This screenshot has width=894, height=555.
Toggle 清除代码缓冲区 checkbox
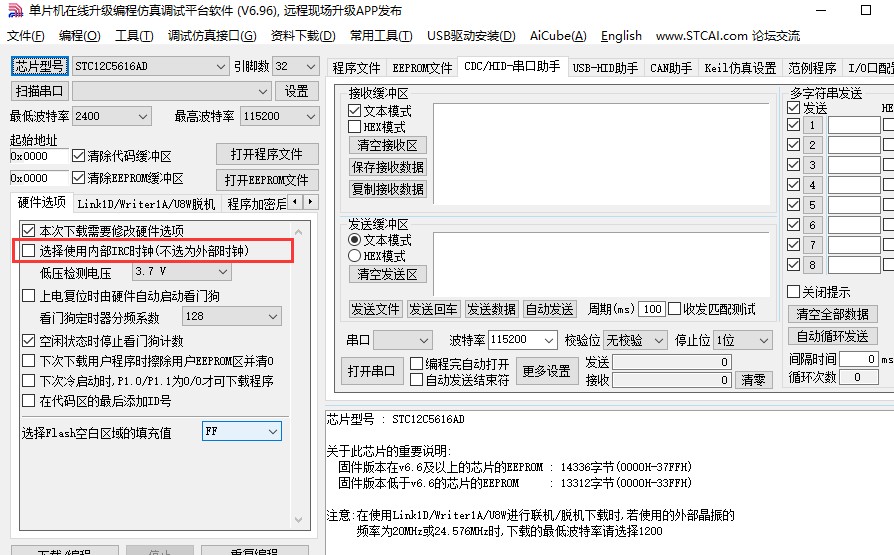[79, 156]
